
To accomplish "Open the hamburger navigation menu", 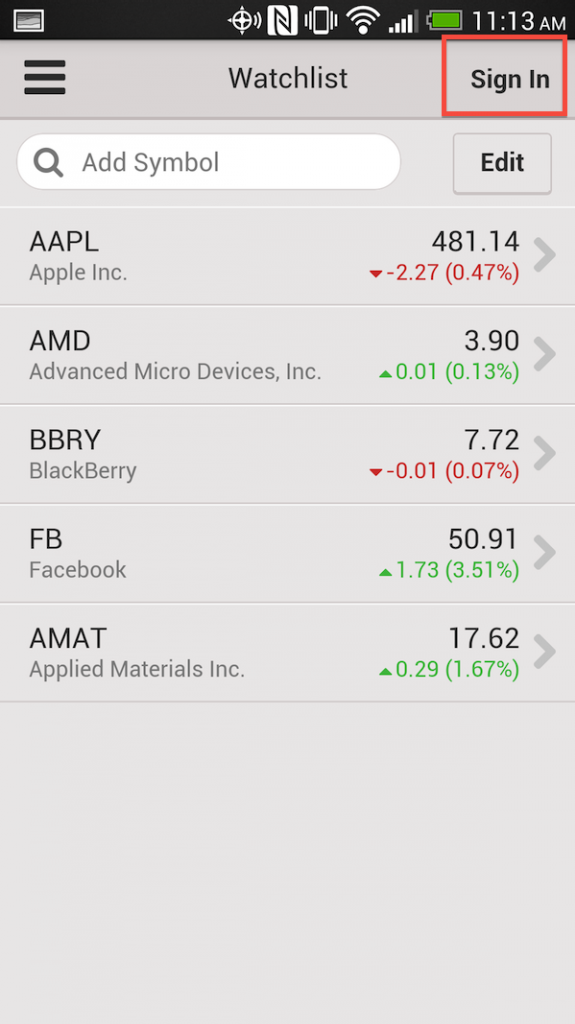I will 44,77.
